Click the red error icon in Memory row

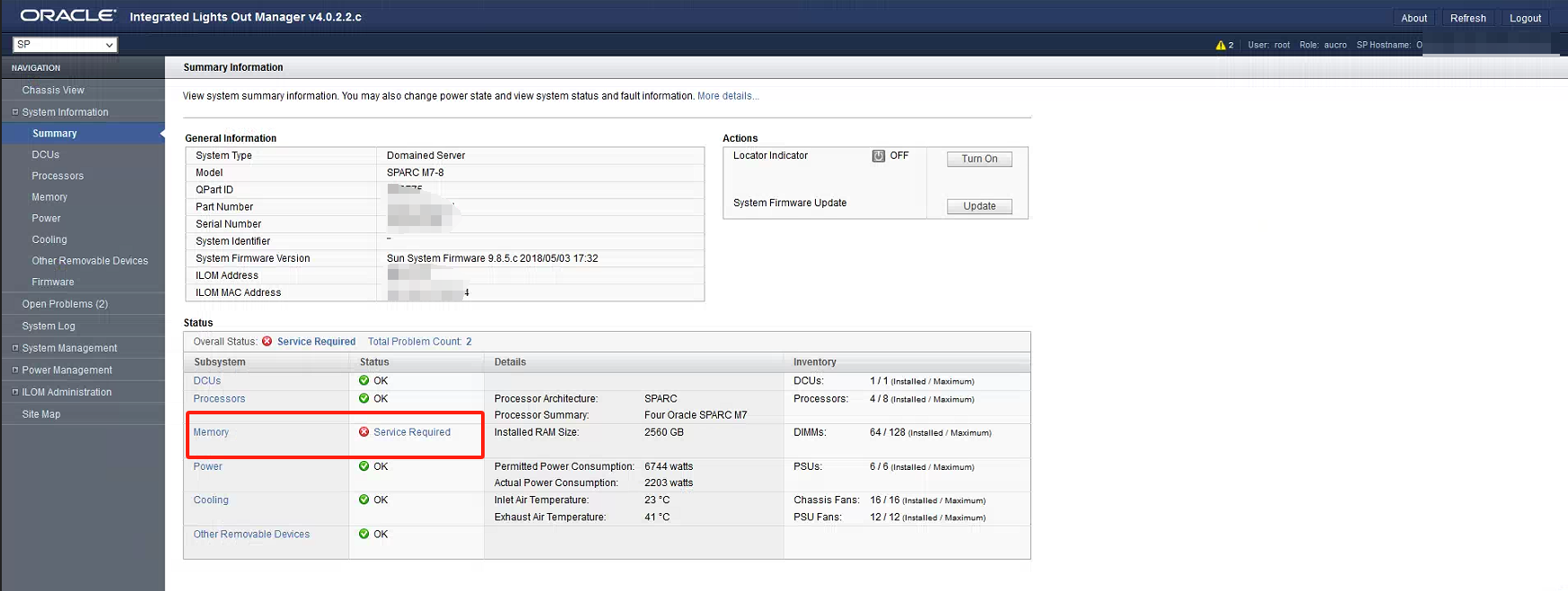364,432
